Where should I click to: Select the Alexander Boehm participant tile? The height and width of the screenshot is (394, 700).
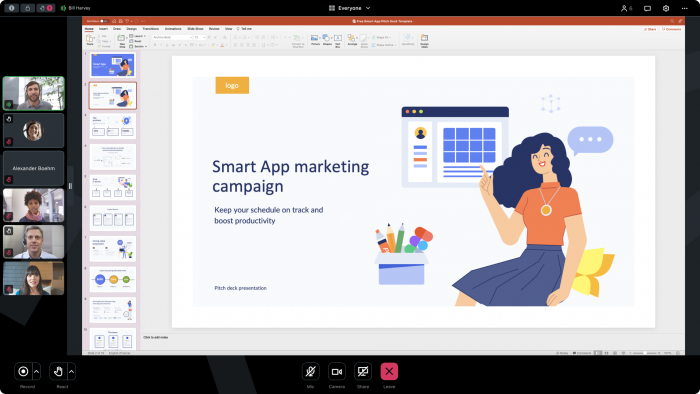coord(33,168)
